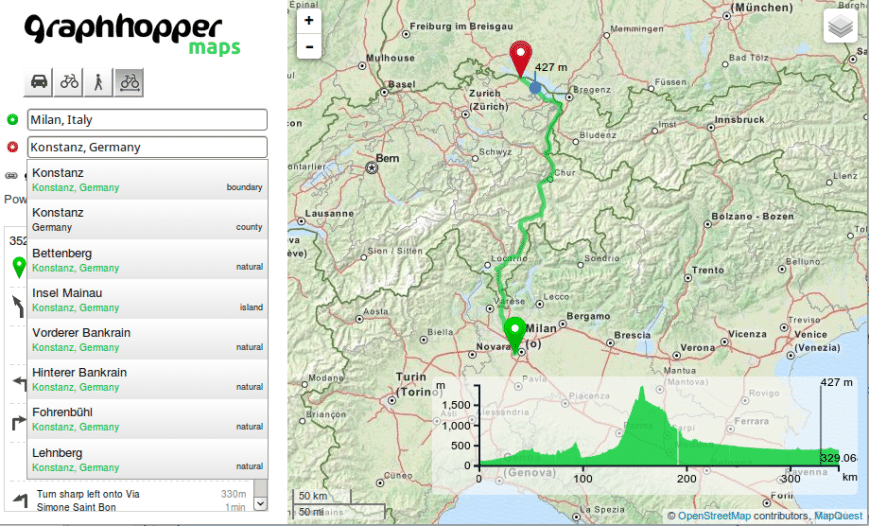Viewport: 869px width, 526px height.
Task: Choose the Konstanz county suggestion
Action: (147, 219)
